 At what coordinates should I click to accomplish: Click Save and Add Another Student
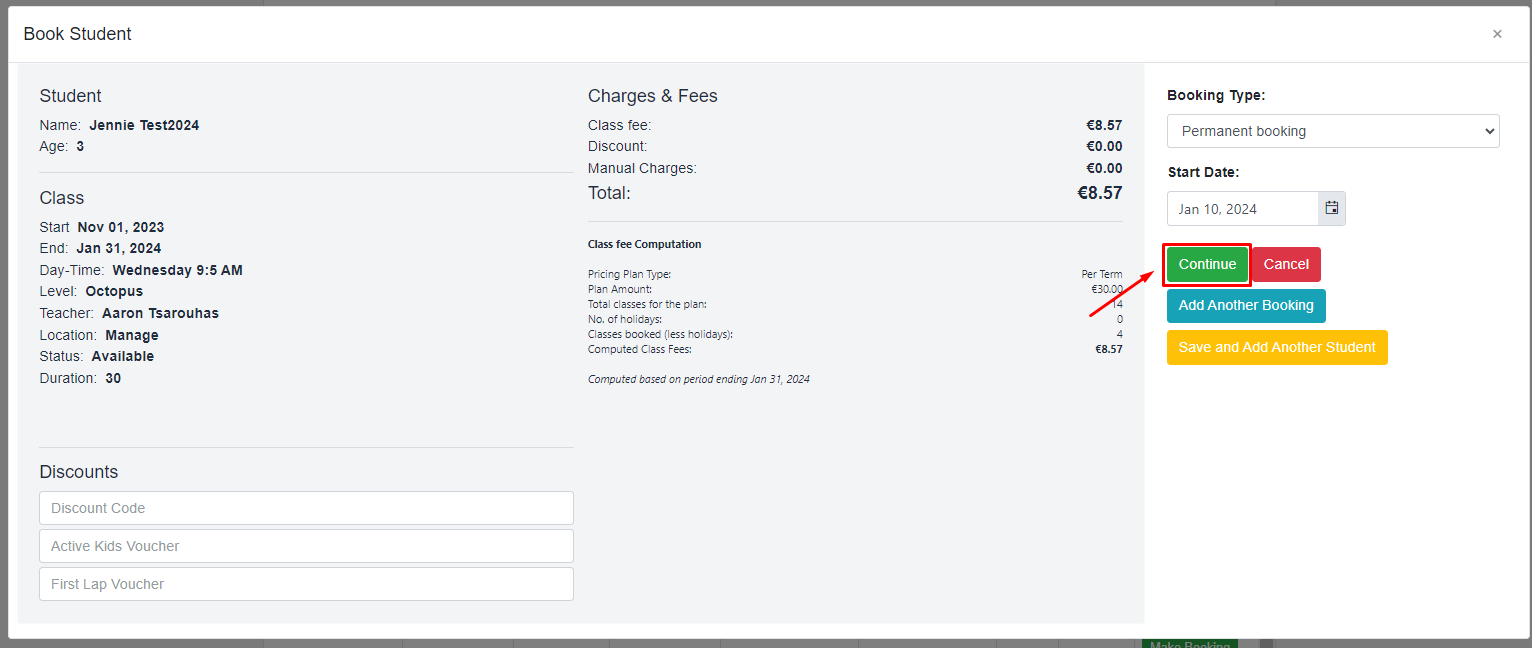coord(1277,347)
